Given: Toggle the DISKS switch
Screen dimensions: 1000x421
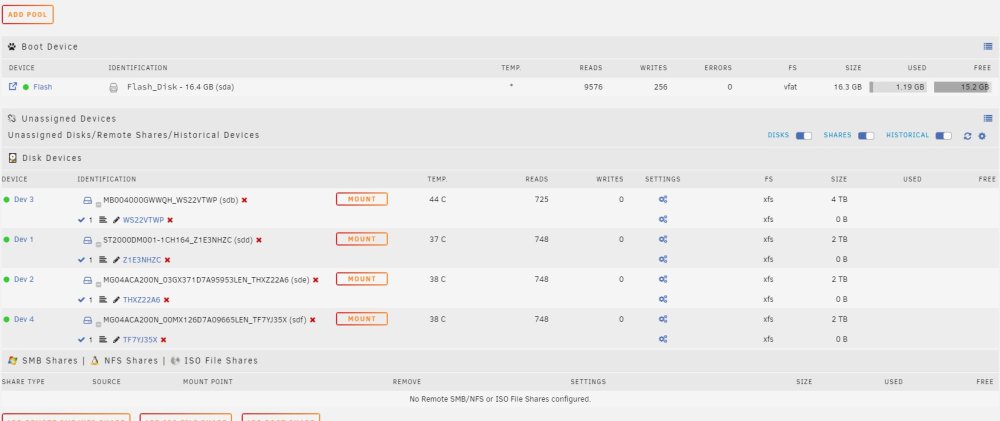Looking at the screenshot, I should click(x=804, y=136).
